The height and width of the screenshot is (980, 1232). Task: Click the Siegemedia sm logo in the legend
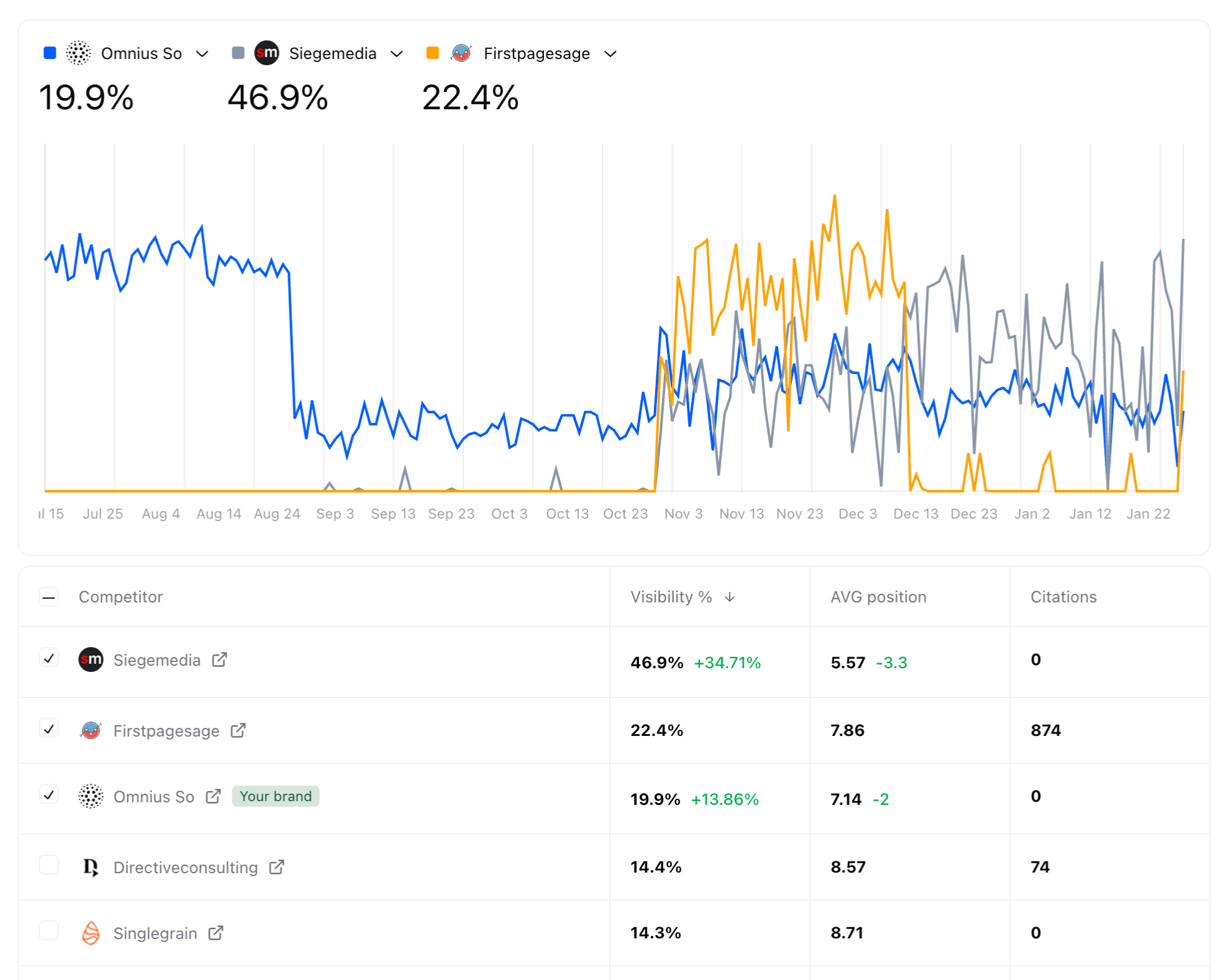266,53
